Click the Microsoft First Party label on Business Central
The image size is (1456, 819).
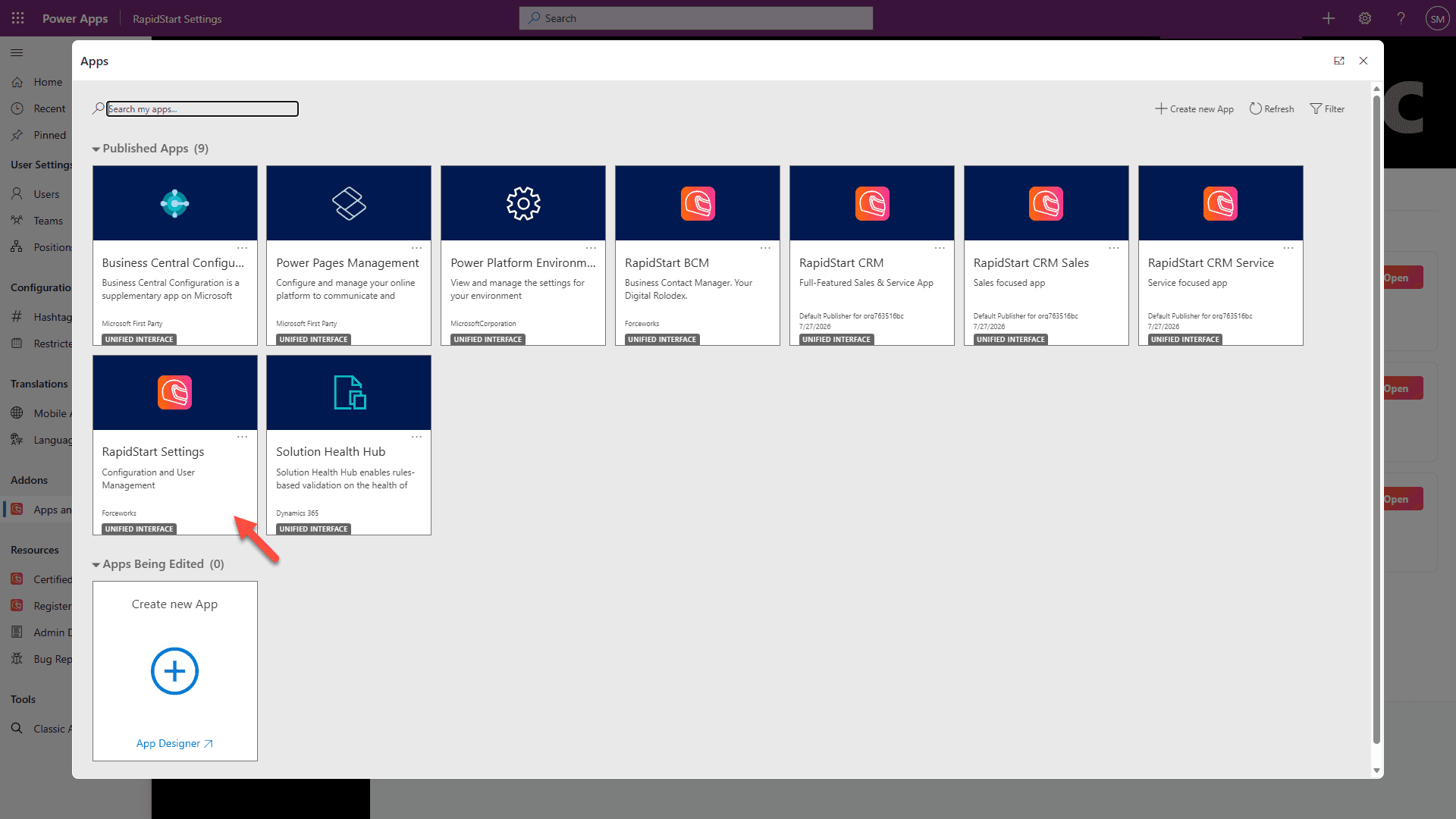[132, 324]
